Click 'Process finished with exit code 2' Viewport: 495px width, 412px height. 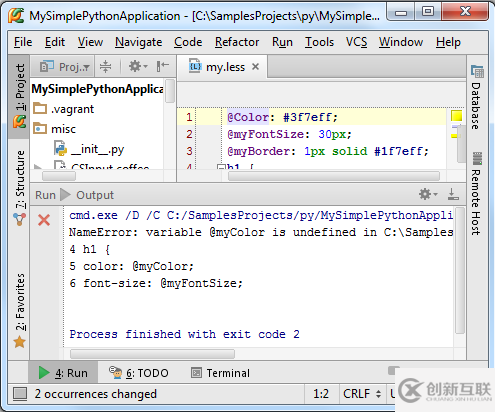184,334
